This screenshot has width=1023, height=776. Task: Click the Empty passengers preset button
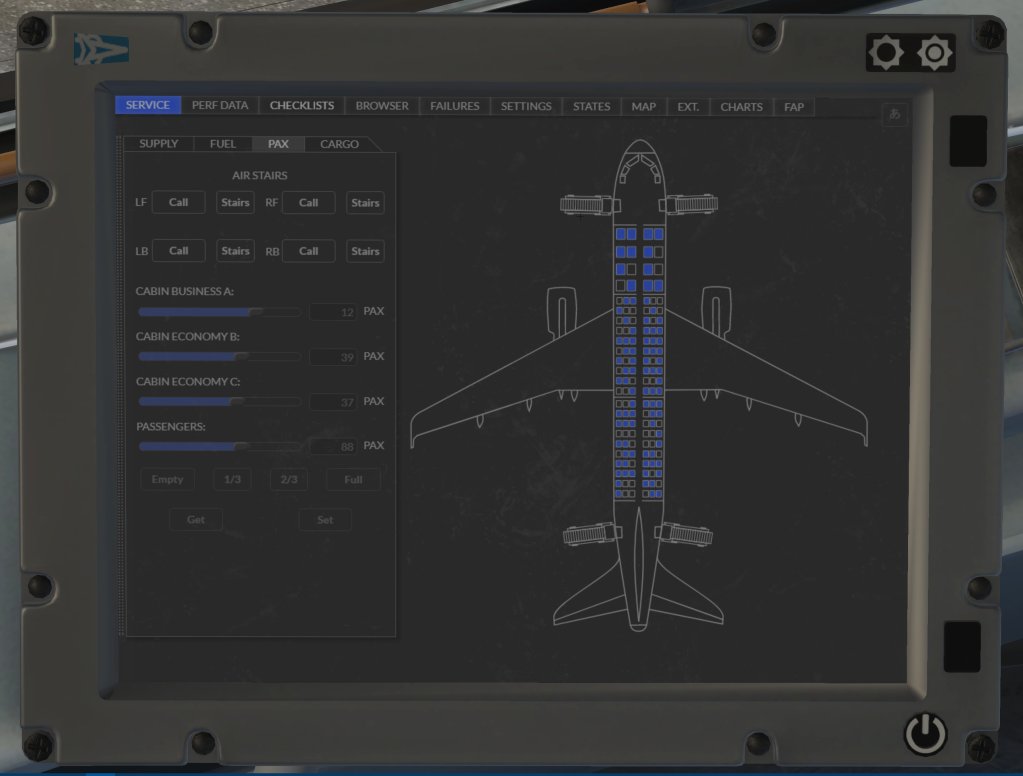(167, 480)
